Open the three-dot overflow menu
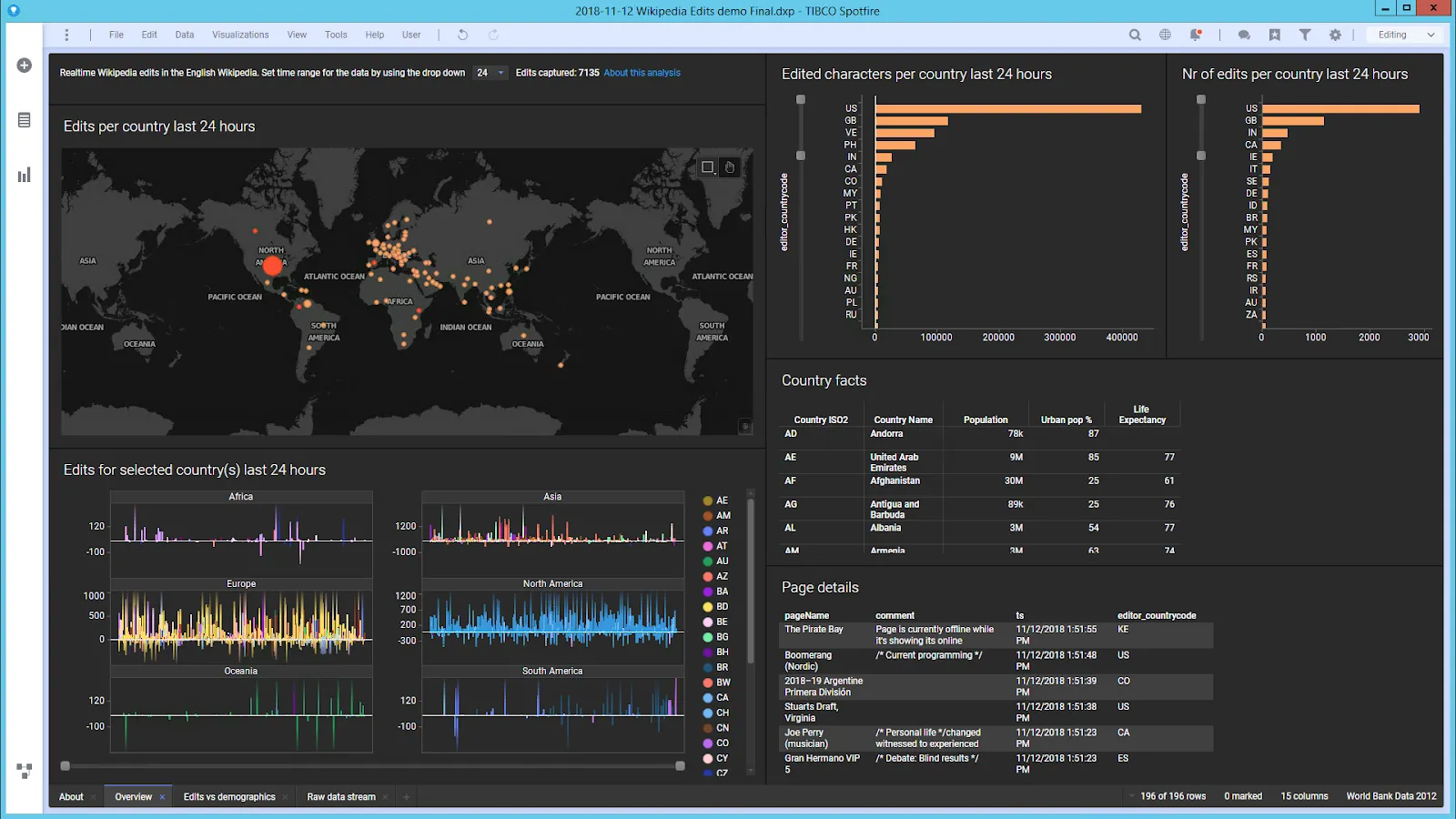Image resolution: width=1456 pixels, height=819 pixels. (66, 35)
